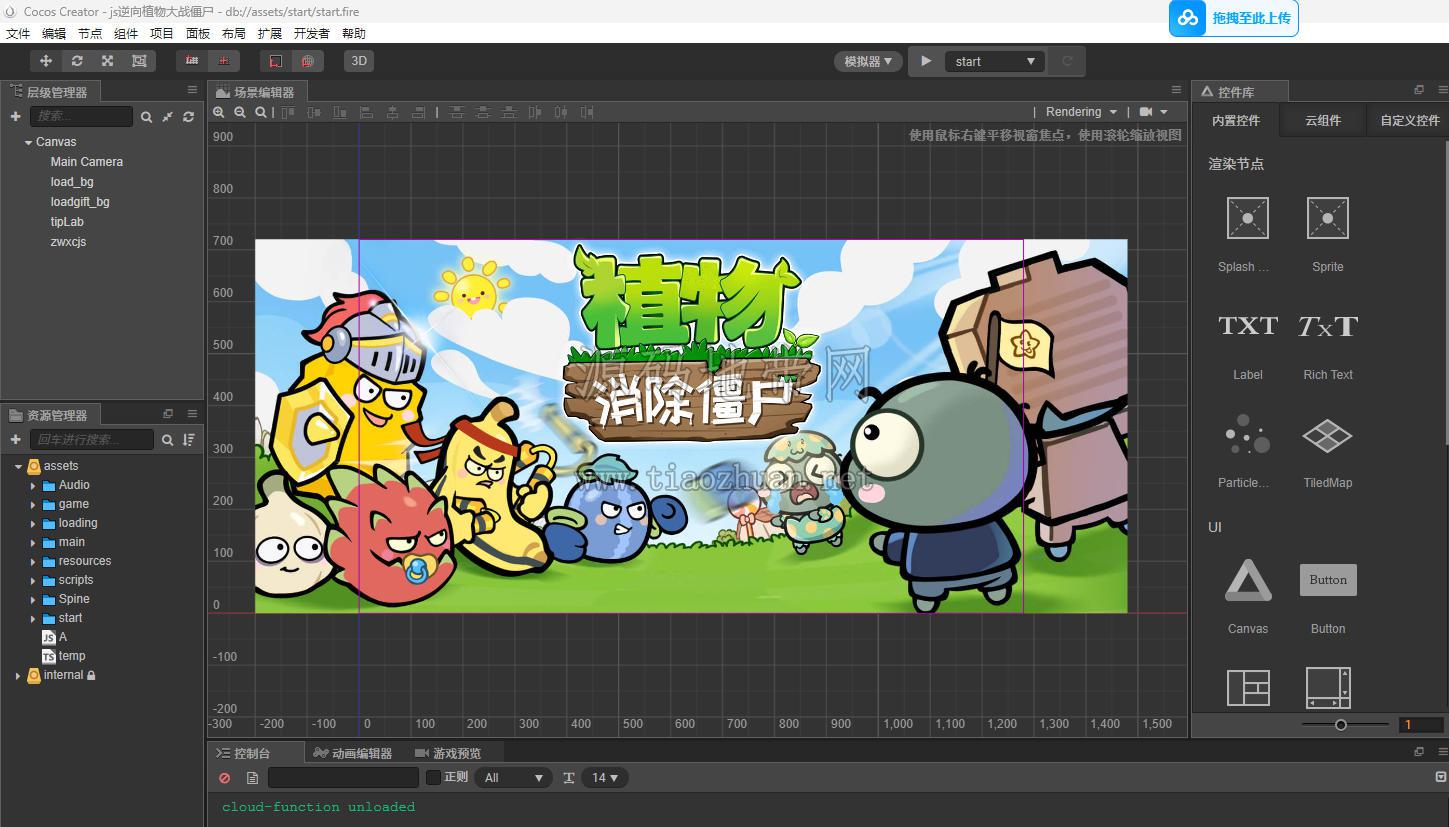The image size is (1449, 827).
Task: Pick the Button widget
Action: [1328, 597]
